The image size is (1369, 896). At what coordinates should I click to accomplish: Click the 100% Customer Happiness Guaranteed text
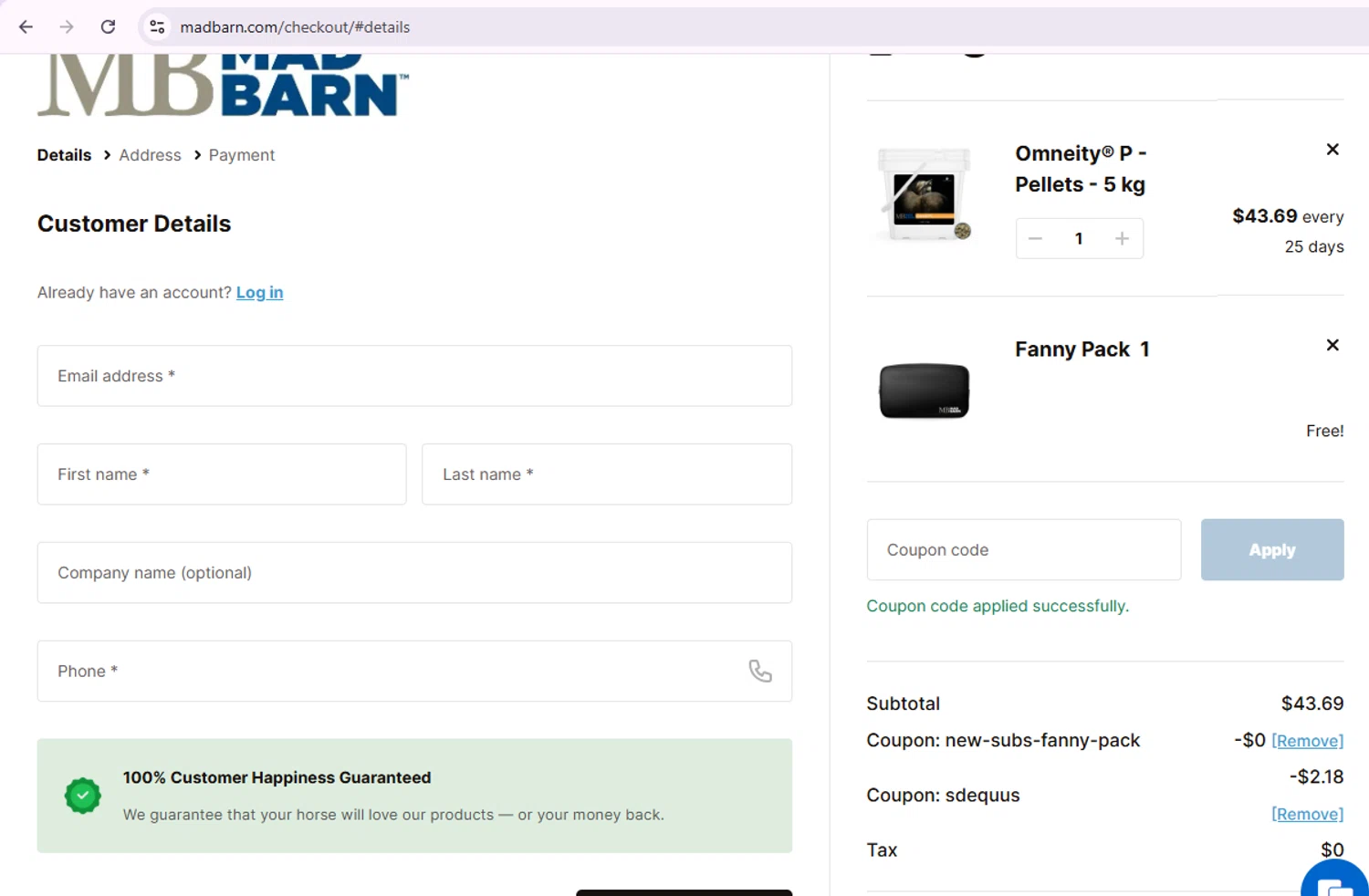coord(277,777)
